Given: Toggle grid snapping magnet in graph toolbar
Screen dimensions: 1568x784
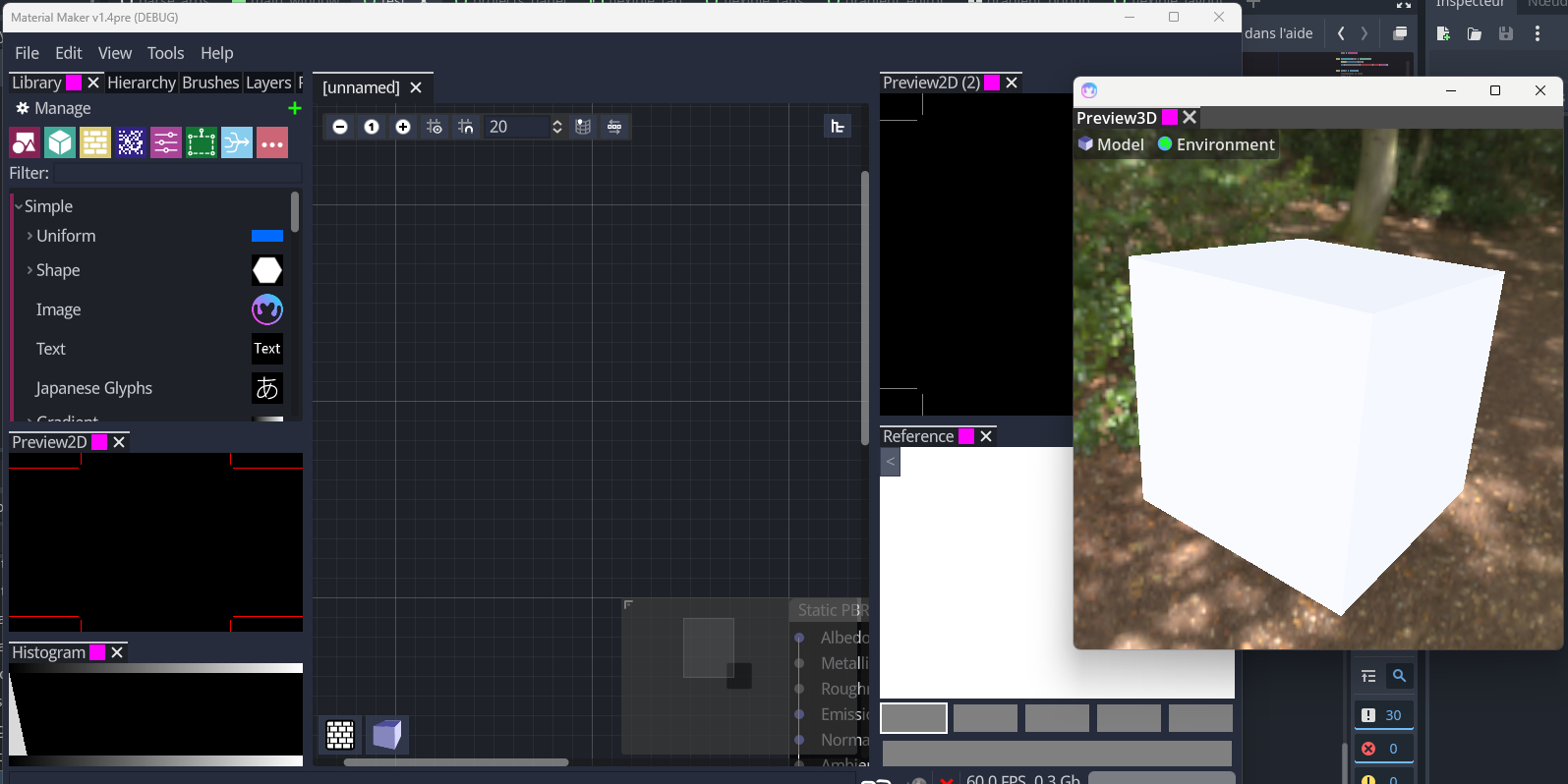Looking at the screenshot, I should (x=466, y=127).
